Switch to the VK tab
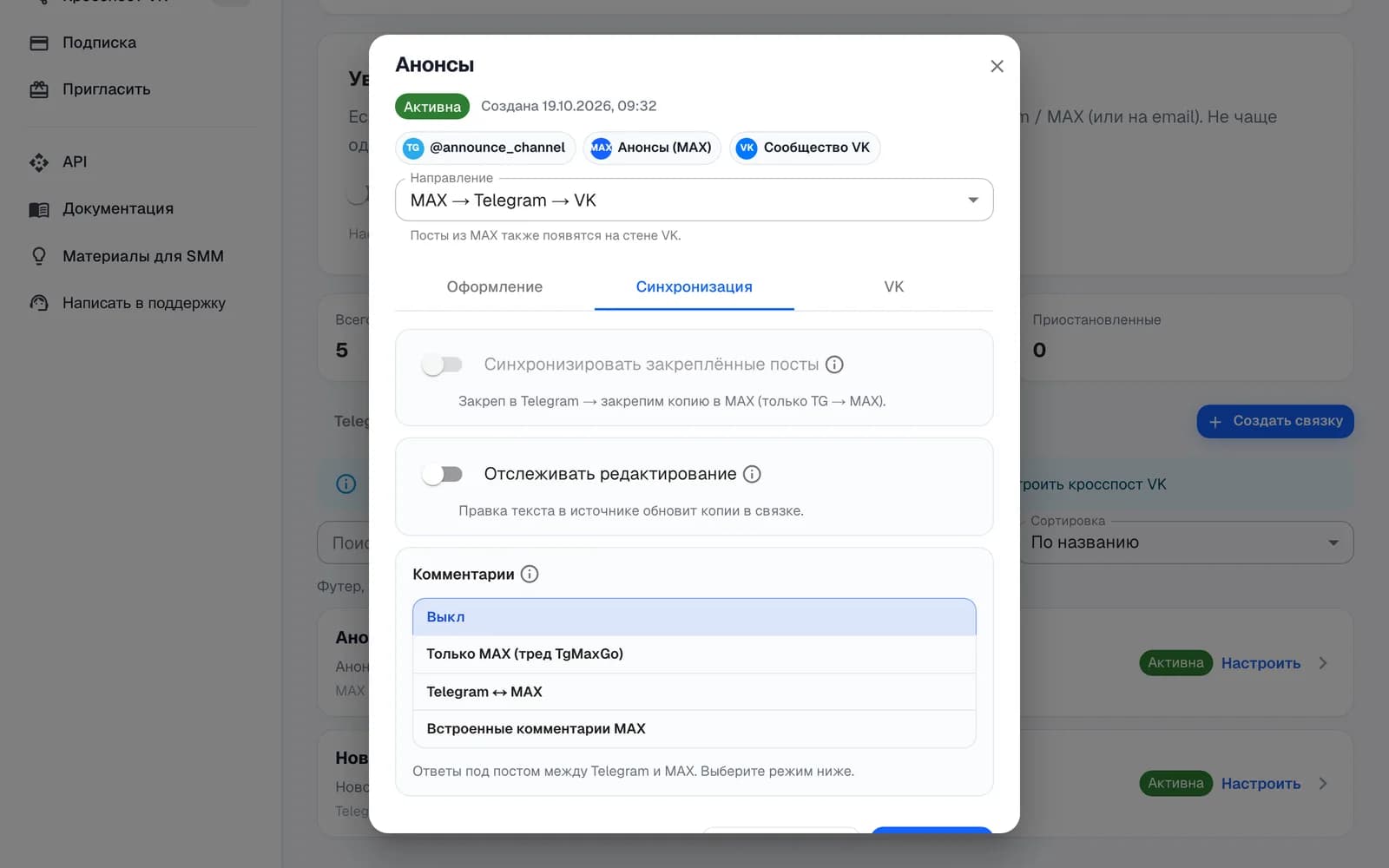The height and width of the screenshot is (868, 1389). pyautogui.click(x=894, y=286)
